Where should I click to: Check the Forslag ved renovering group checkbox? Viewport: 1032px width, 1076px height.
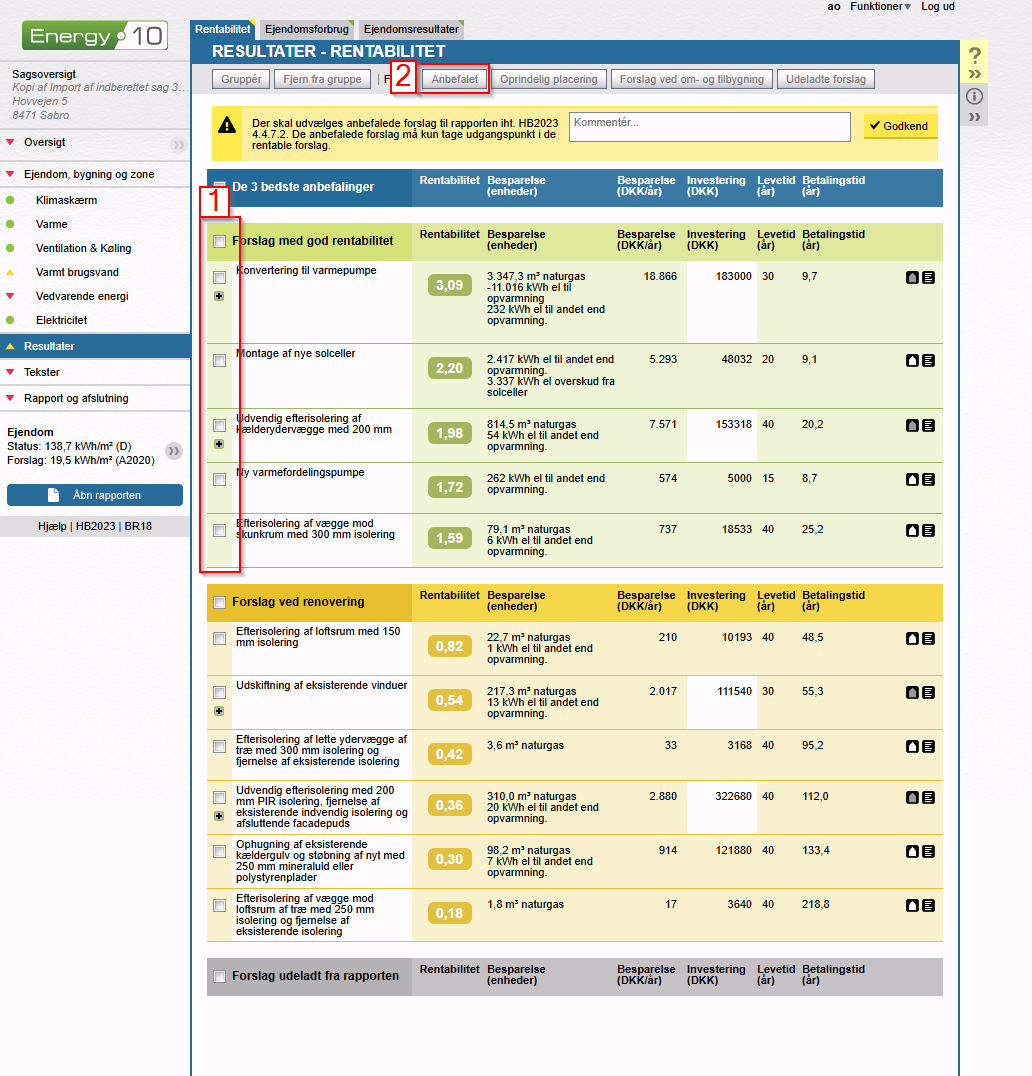219,602
